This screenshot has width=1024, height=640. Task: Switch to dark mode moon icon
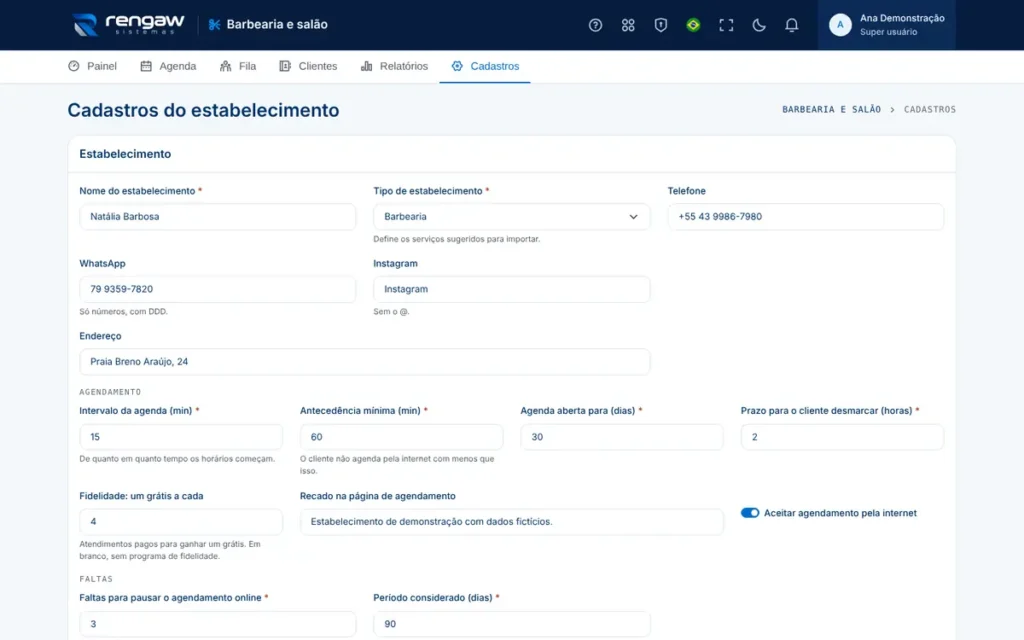(x=758, y=25)
